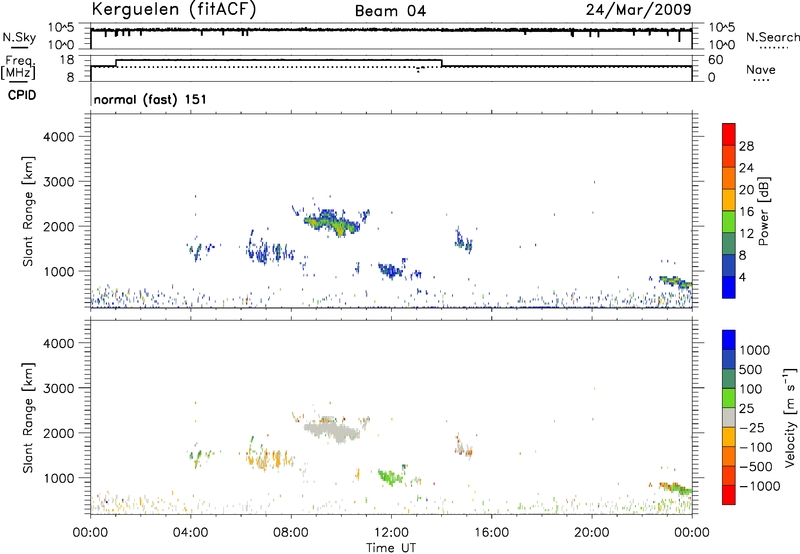800x554 pixels.
Task: Click the date '24/Mar/2009'
Action: point(638,9)
